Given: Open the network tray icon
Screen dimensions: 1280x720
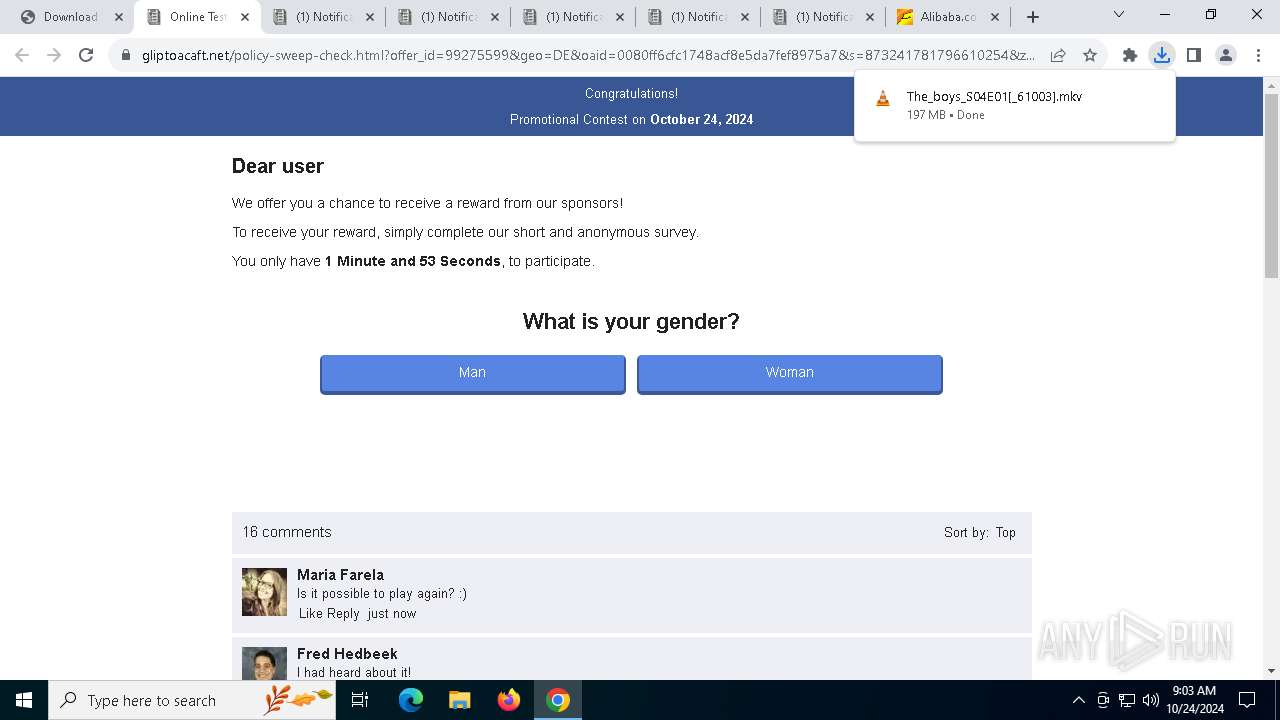Looking at the screenshot, I should [x=1127, y=700].
